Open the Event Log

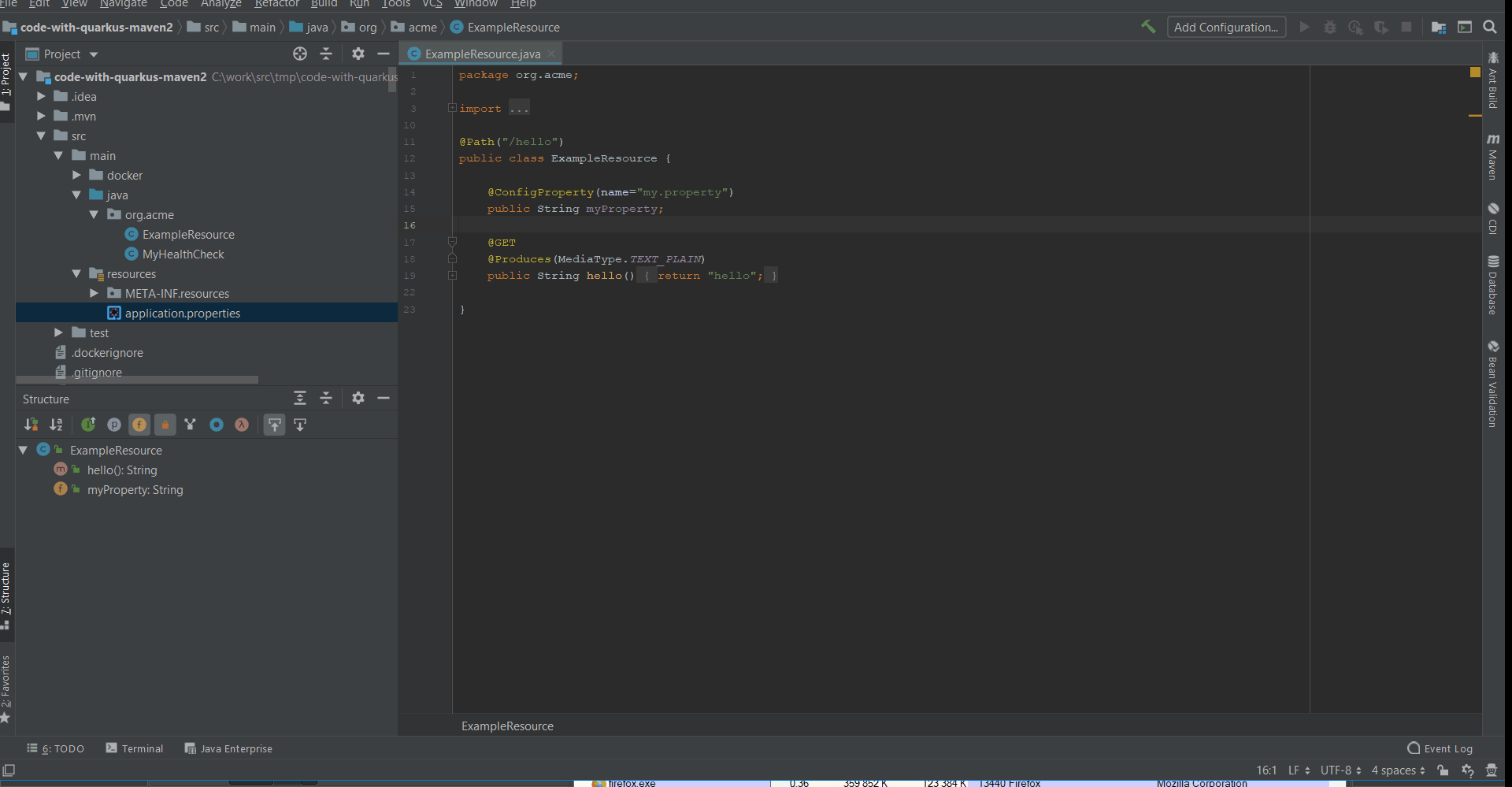point(1447,748)
